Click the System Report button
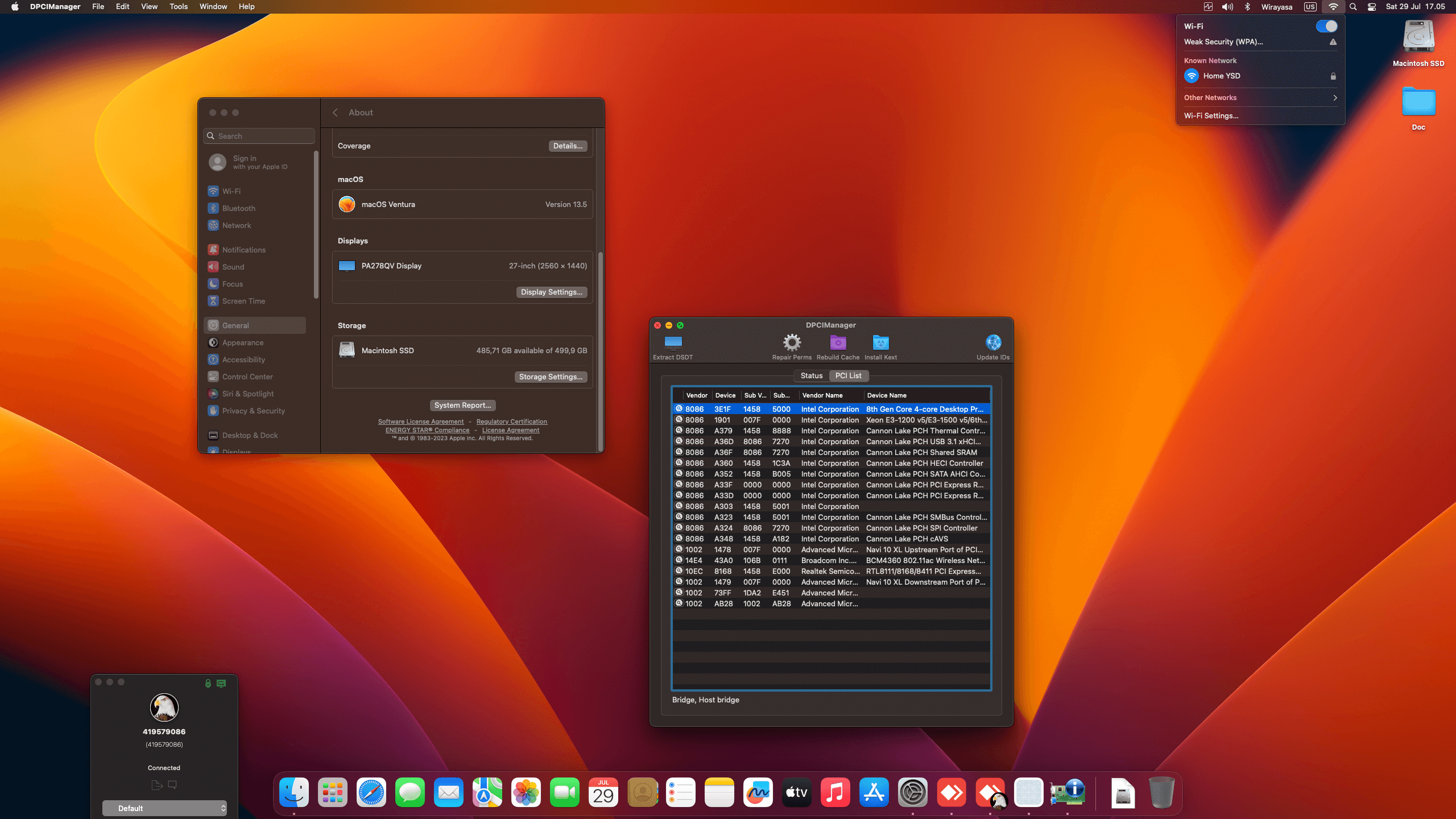This screenshot has width=1456, height=819. (462, 405)
